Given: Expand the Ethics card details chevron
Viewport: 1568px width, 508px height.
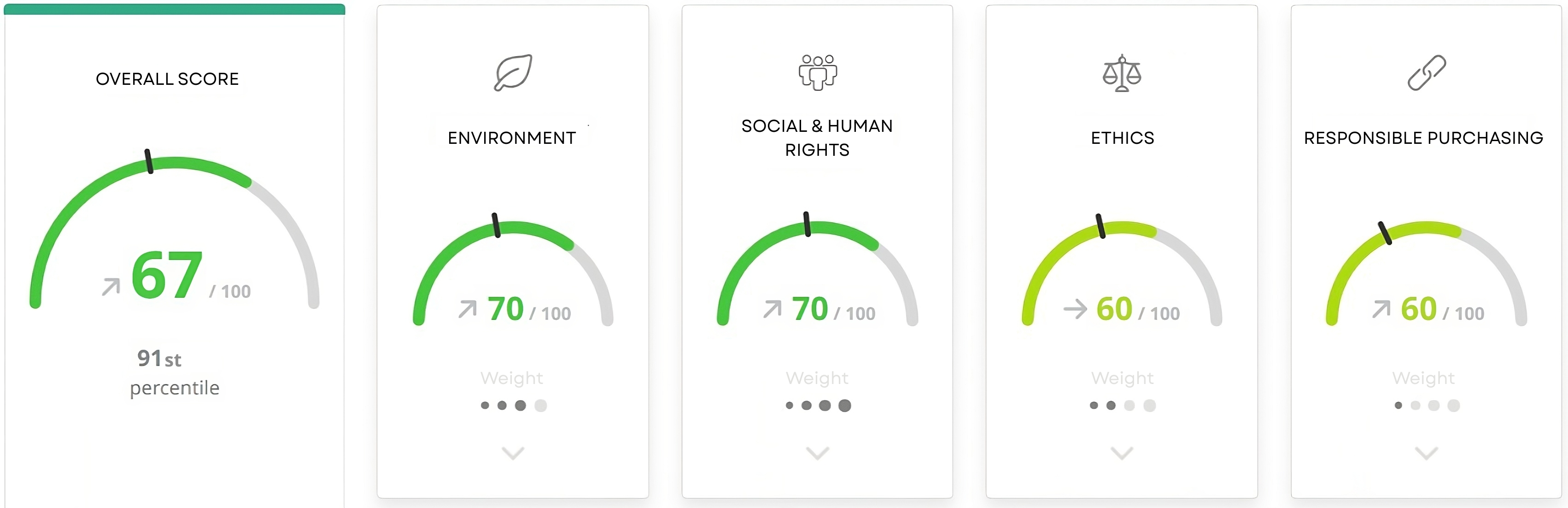Looking at the screenshot, I should point(1122,453).
